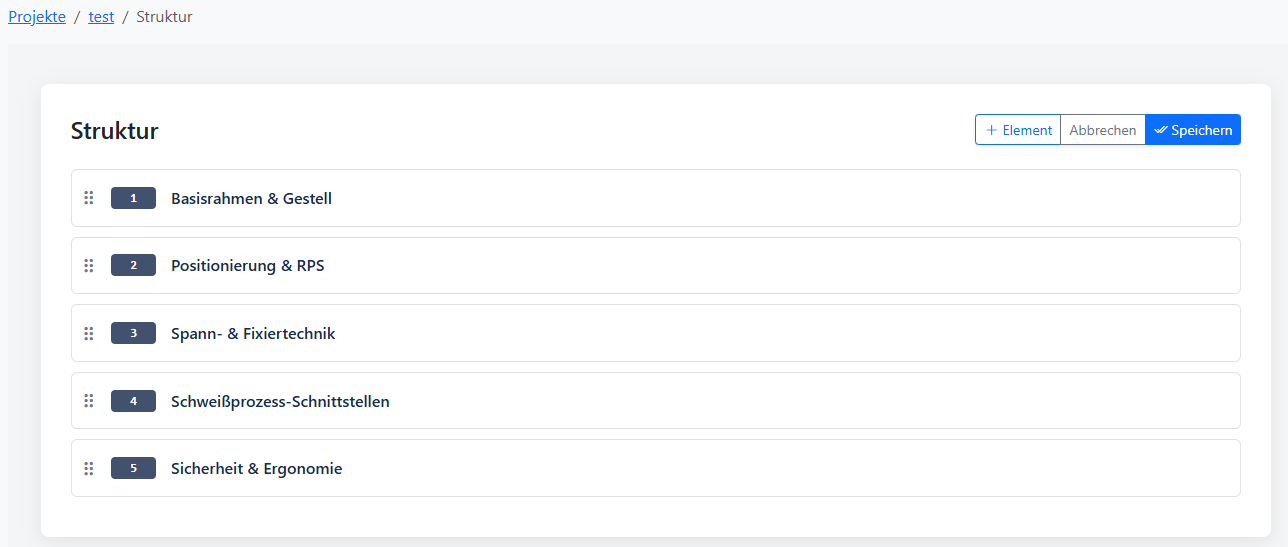
Task: Click number badge 1
Action: coord(133,198)
